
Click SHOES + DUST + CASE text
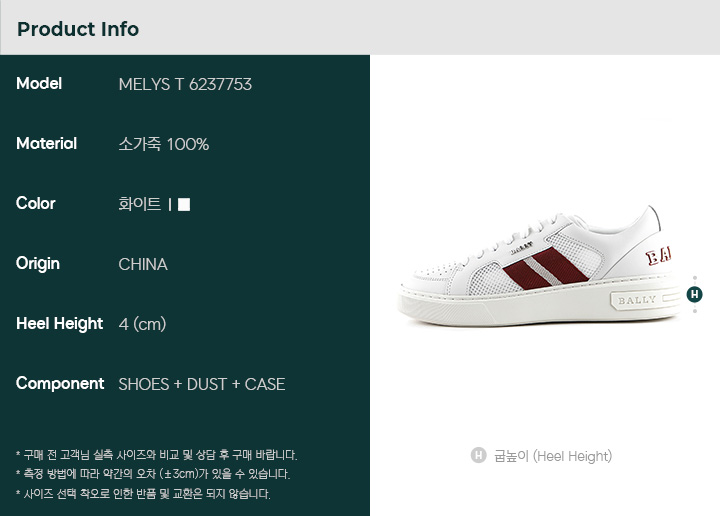(202, 384)
